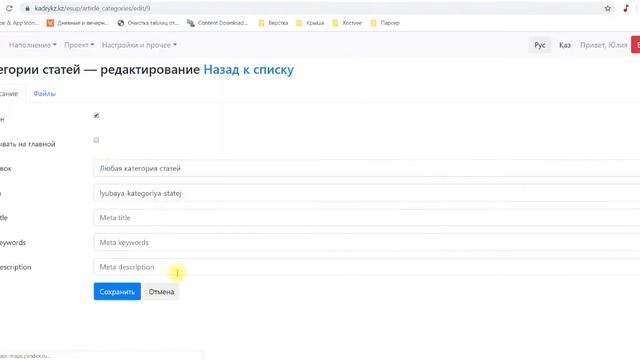Image resolution: width=640 pixels, height=360 pixels.
Task: Focus the Meta title input
Action: click(367, 218)
